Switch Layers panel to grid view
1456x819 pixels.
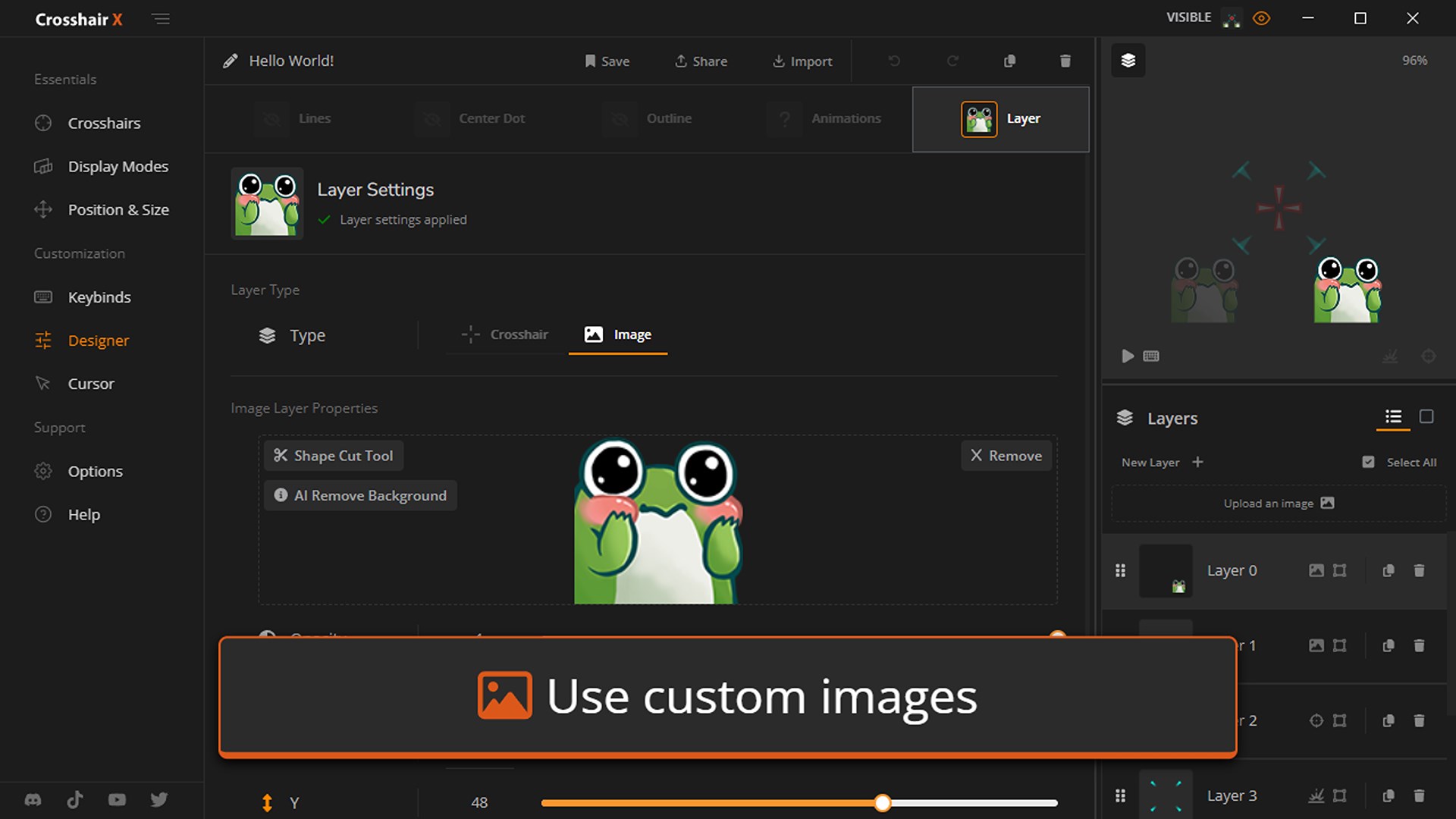(1428, 417)
